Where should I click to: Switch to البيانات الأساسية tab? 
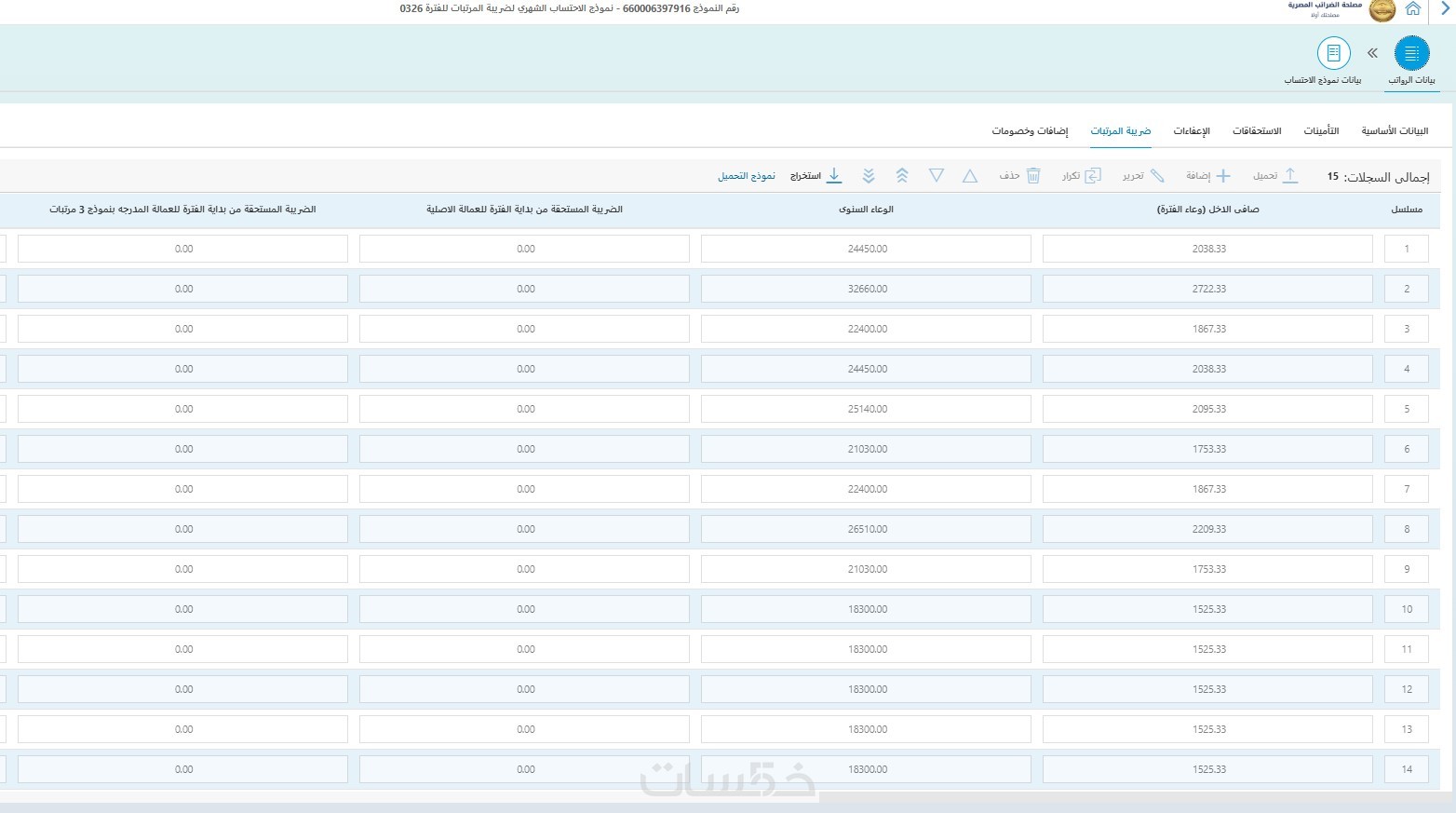tap(1395, 130)
